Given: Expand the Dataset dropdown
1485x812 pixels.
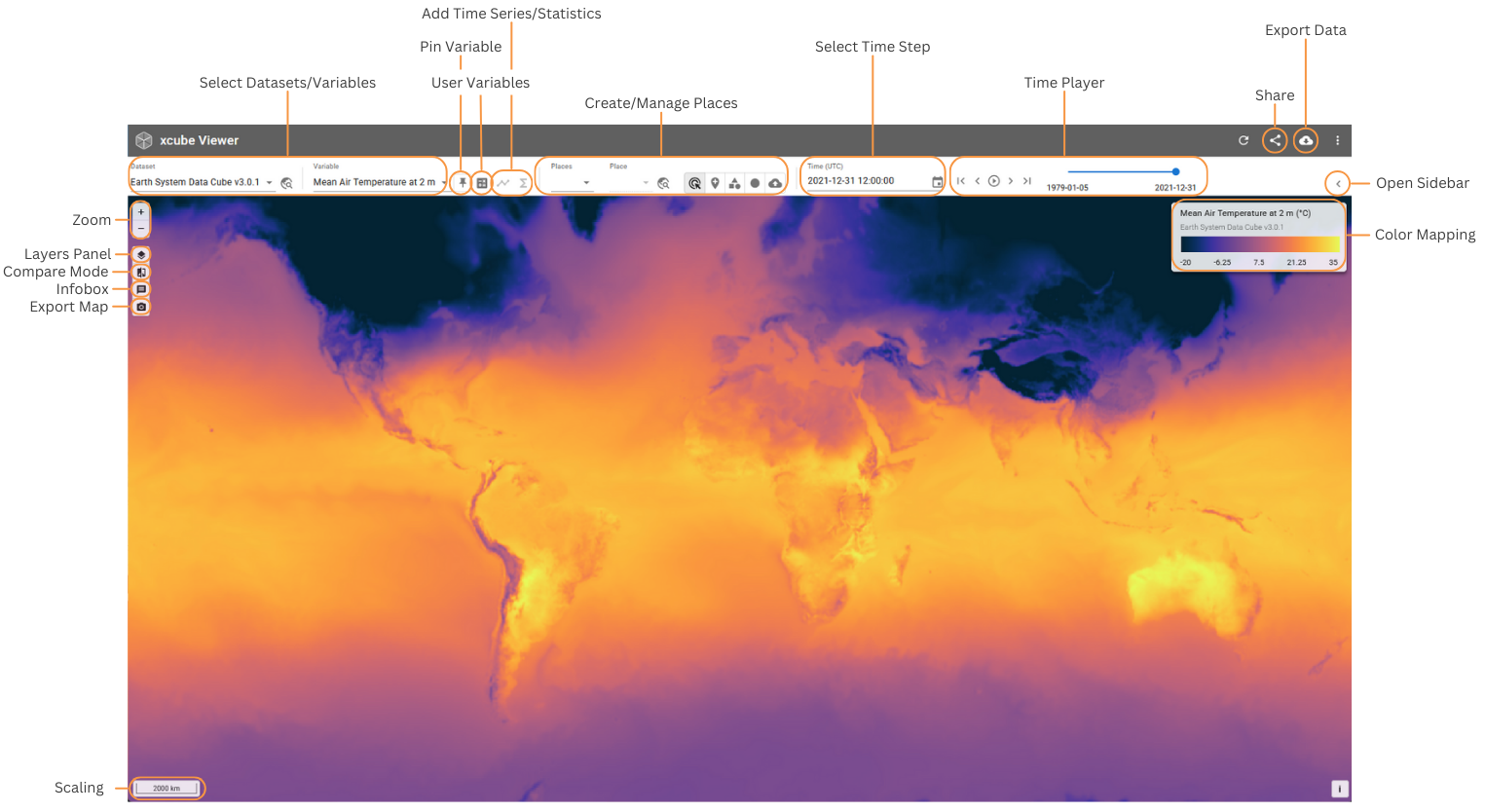Looking at the screenshot, I should click(269, 183).
